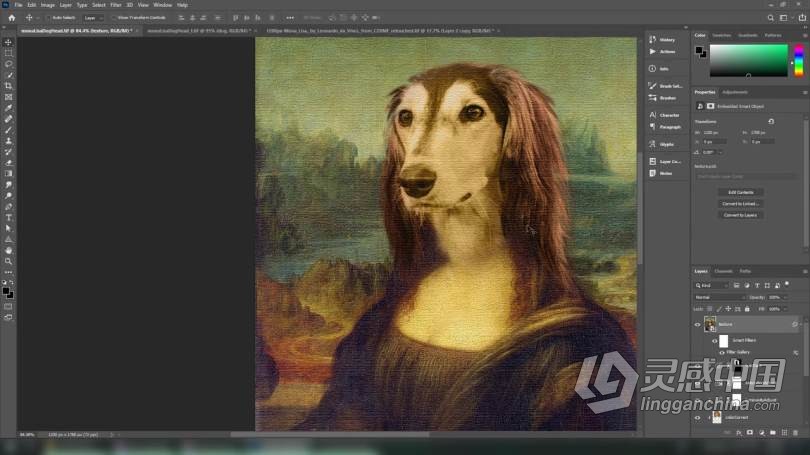The height and width of the screenshot is (455, 810).
Task: Toggle Show Transform Controls checkbox
Action: pyautogui.click(x=114, y=18)
